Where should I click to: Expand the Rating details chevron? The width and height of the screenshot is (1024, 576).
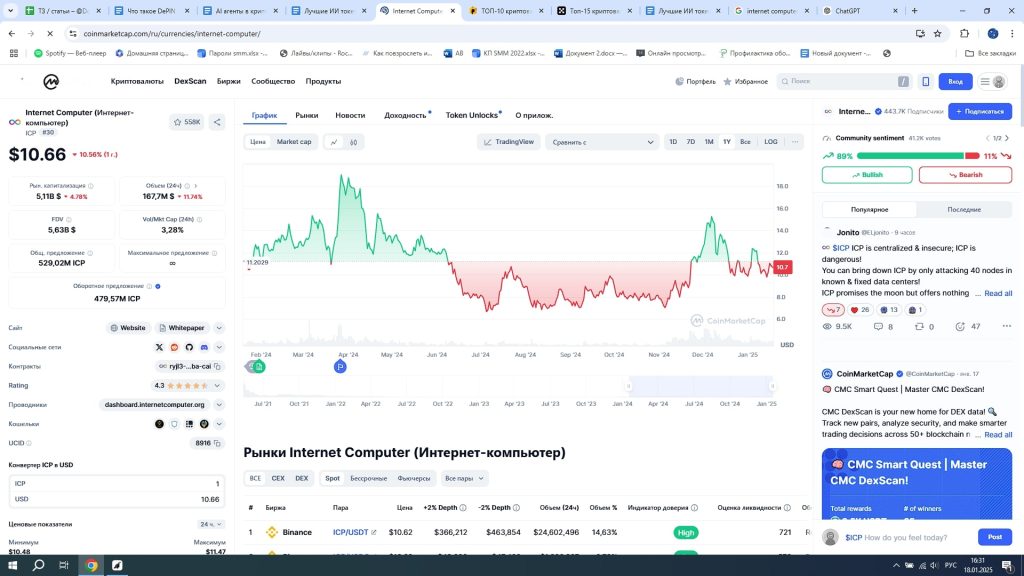pos(217,386)
